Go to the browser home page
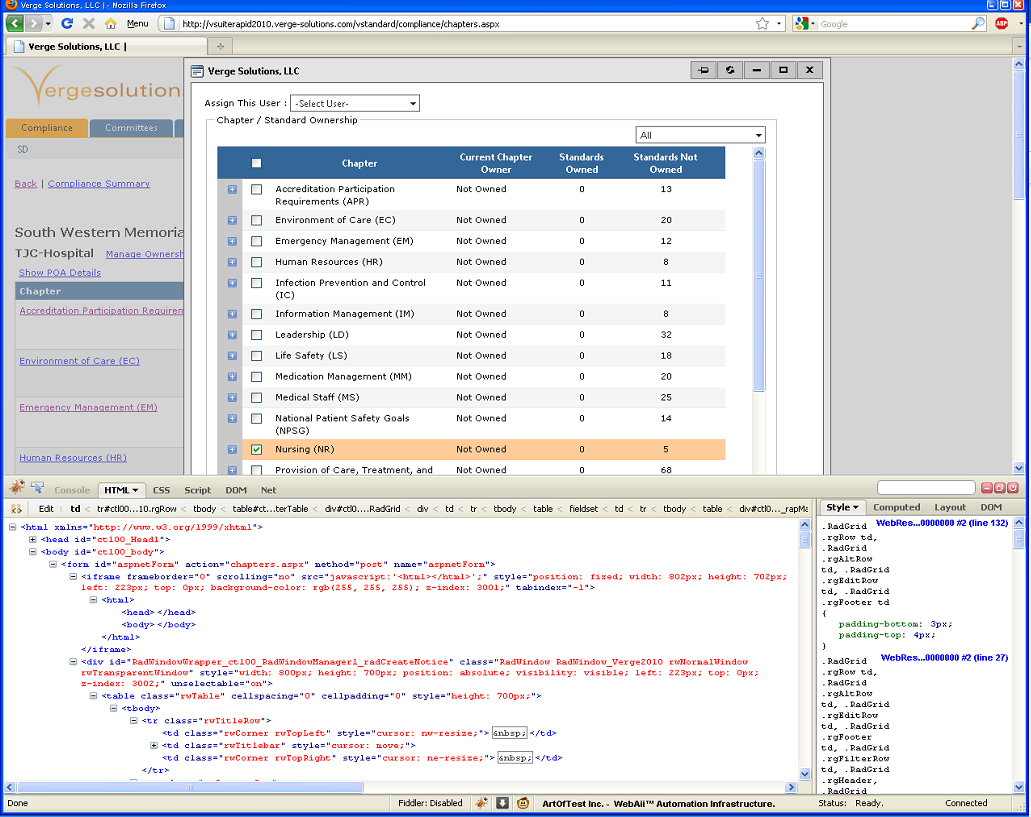1031x817 pixels. tap(108, 23)
